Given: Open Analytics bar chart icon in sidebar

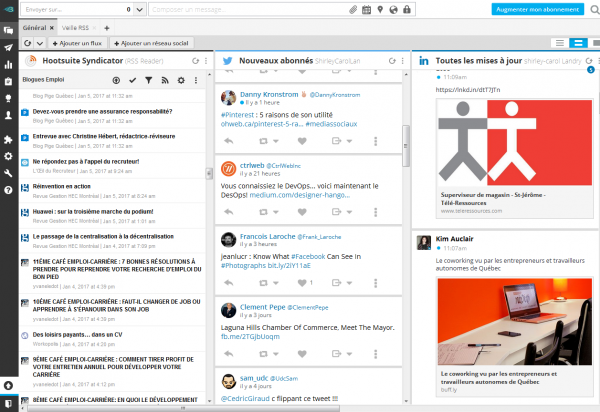Looking at the screenshot, I should tap(8, 65).
